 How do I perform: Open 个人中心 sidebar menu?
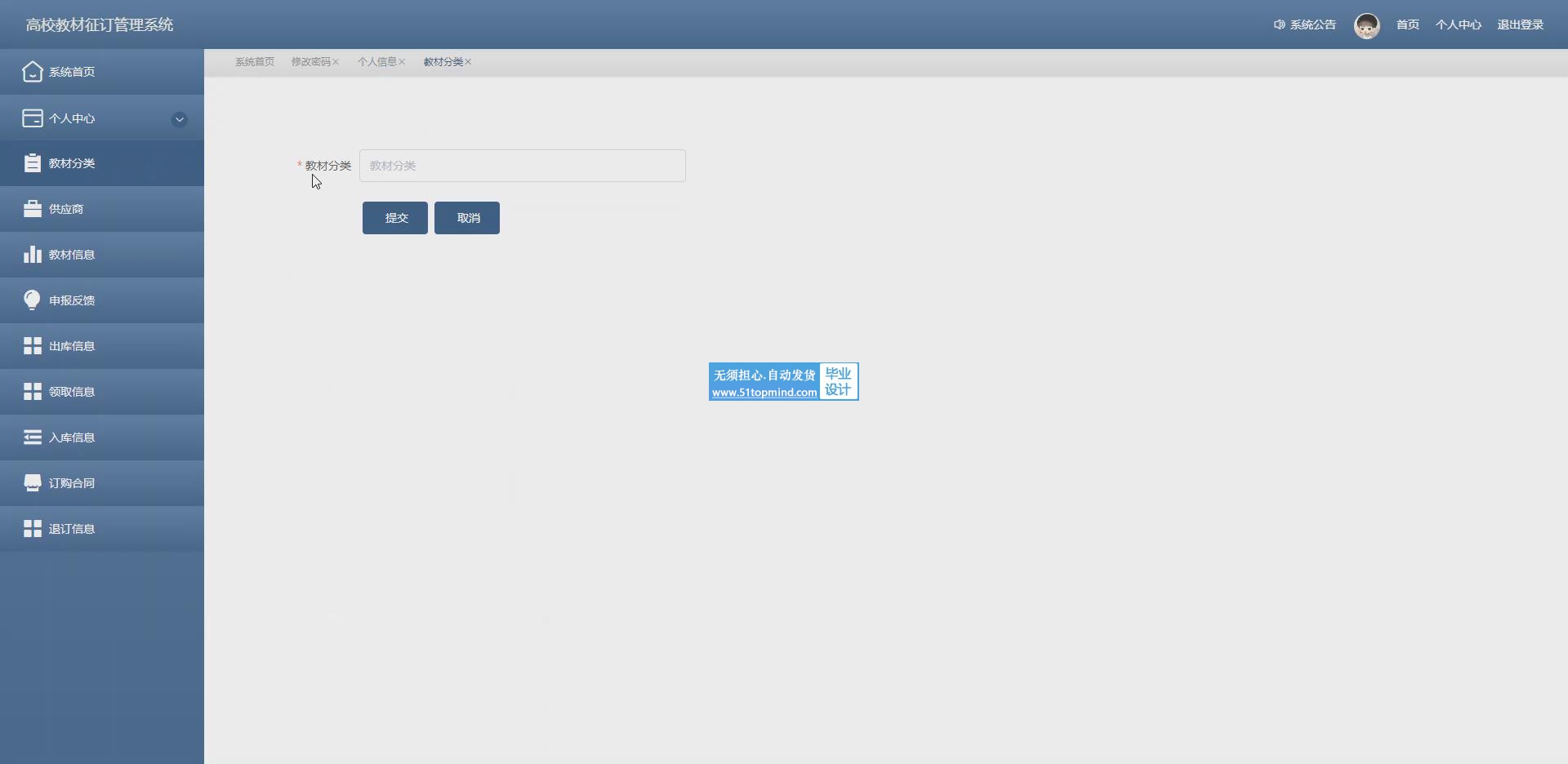tap(102, 118)
